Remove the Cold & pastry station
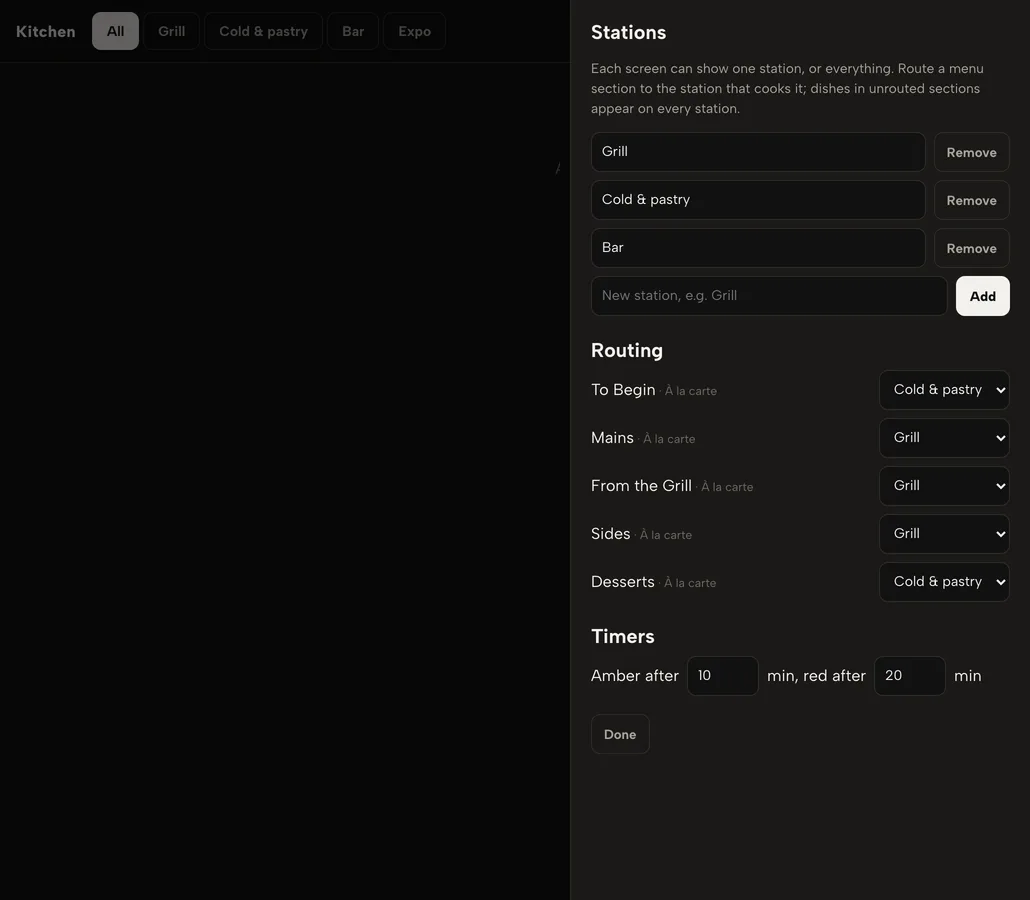Viewport: 1030px width, 900px height. tap(972, 200)
